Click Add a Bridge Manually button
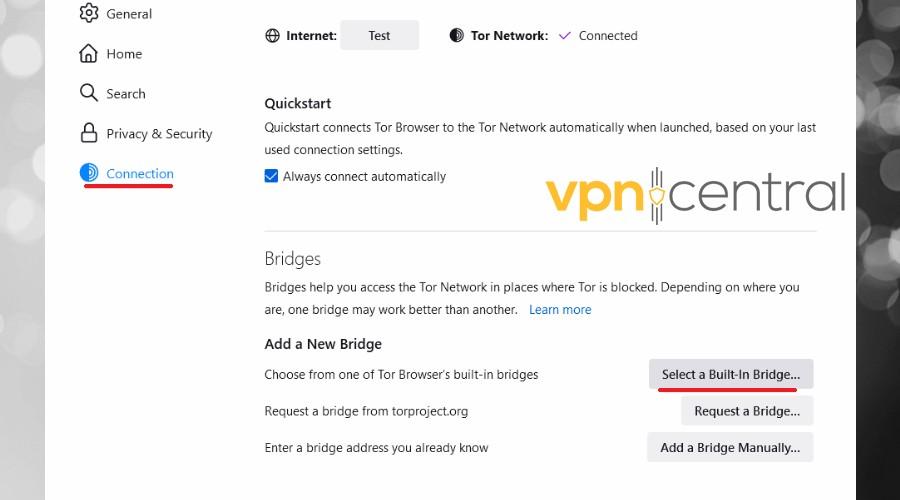 click(x=730, y=448)
